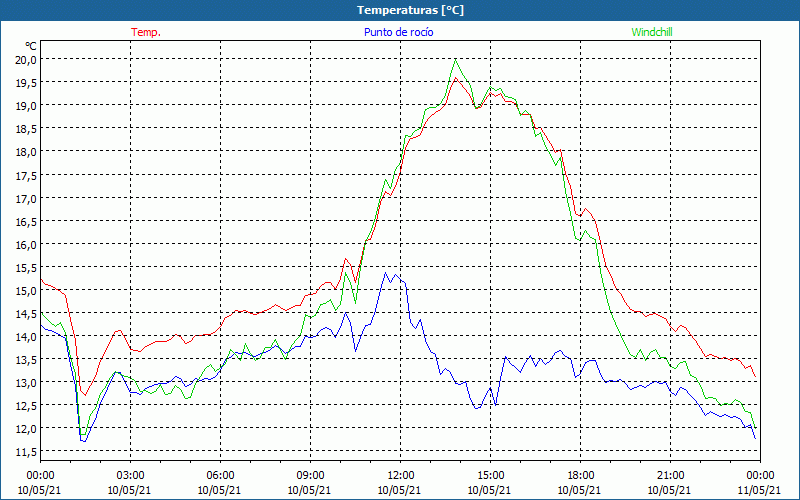The width and height of the screenshot is (800, 500).
Task: Click the 06:00 time axis label
Action: (220, 476)
